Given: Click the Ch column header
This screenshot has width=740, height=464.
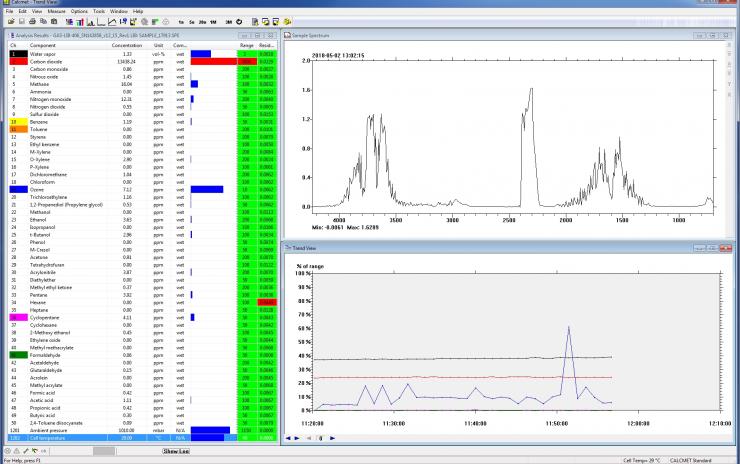Looking at the screenshot, I should [14, 45].
